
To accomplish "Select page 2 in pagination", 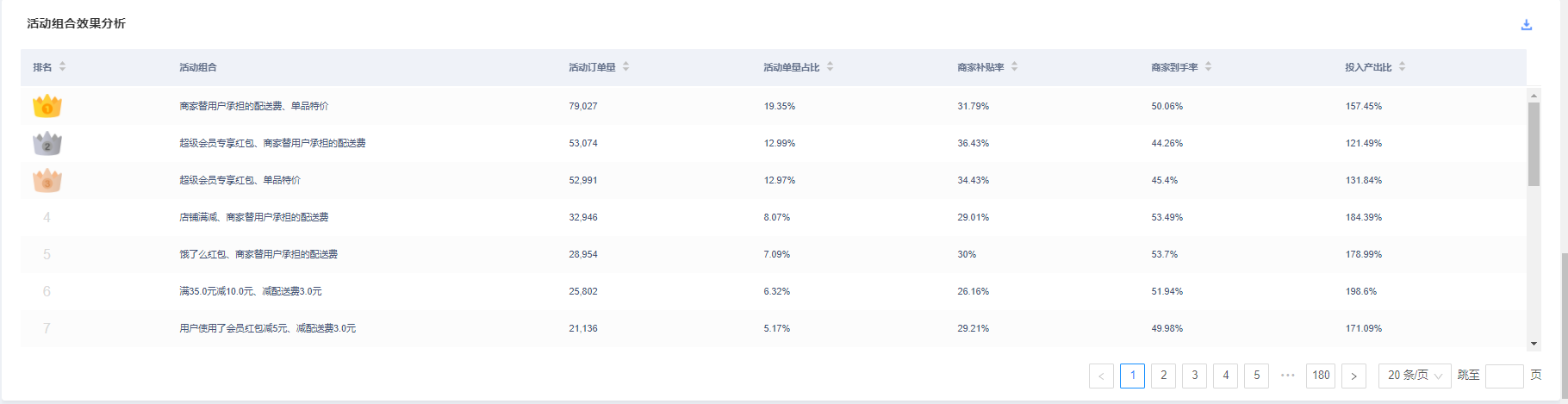I will (1163, 376).
